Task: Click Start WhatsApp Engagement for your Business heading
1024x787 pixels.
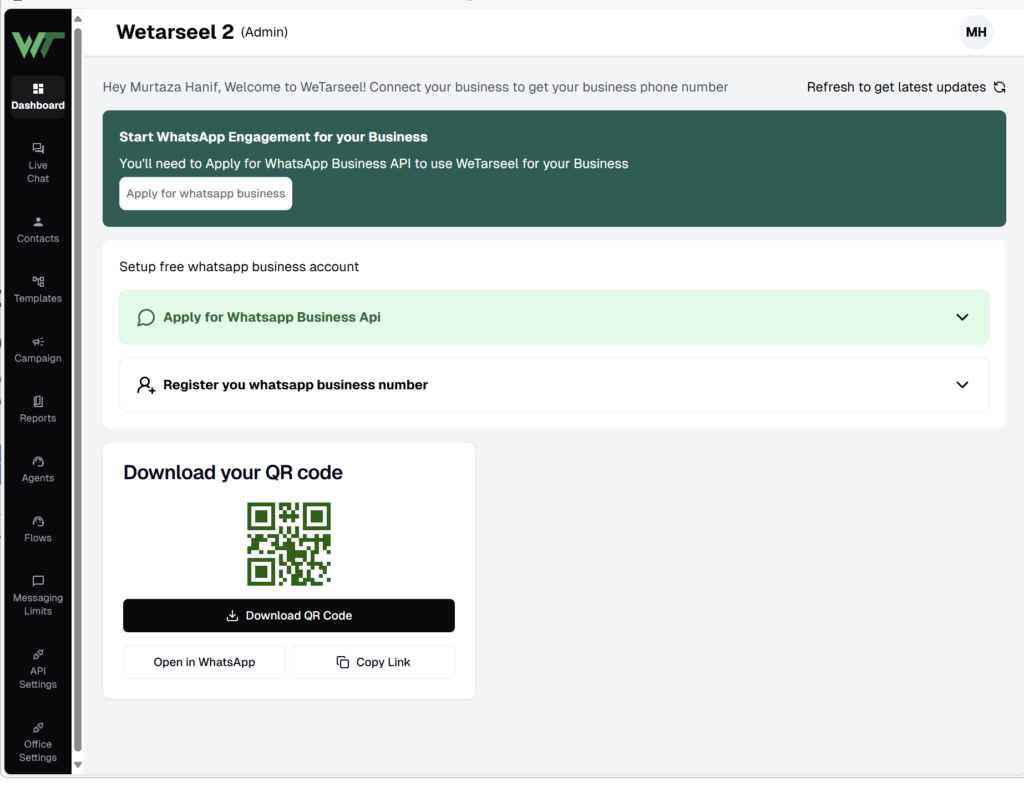Action: tap(273, 137)
